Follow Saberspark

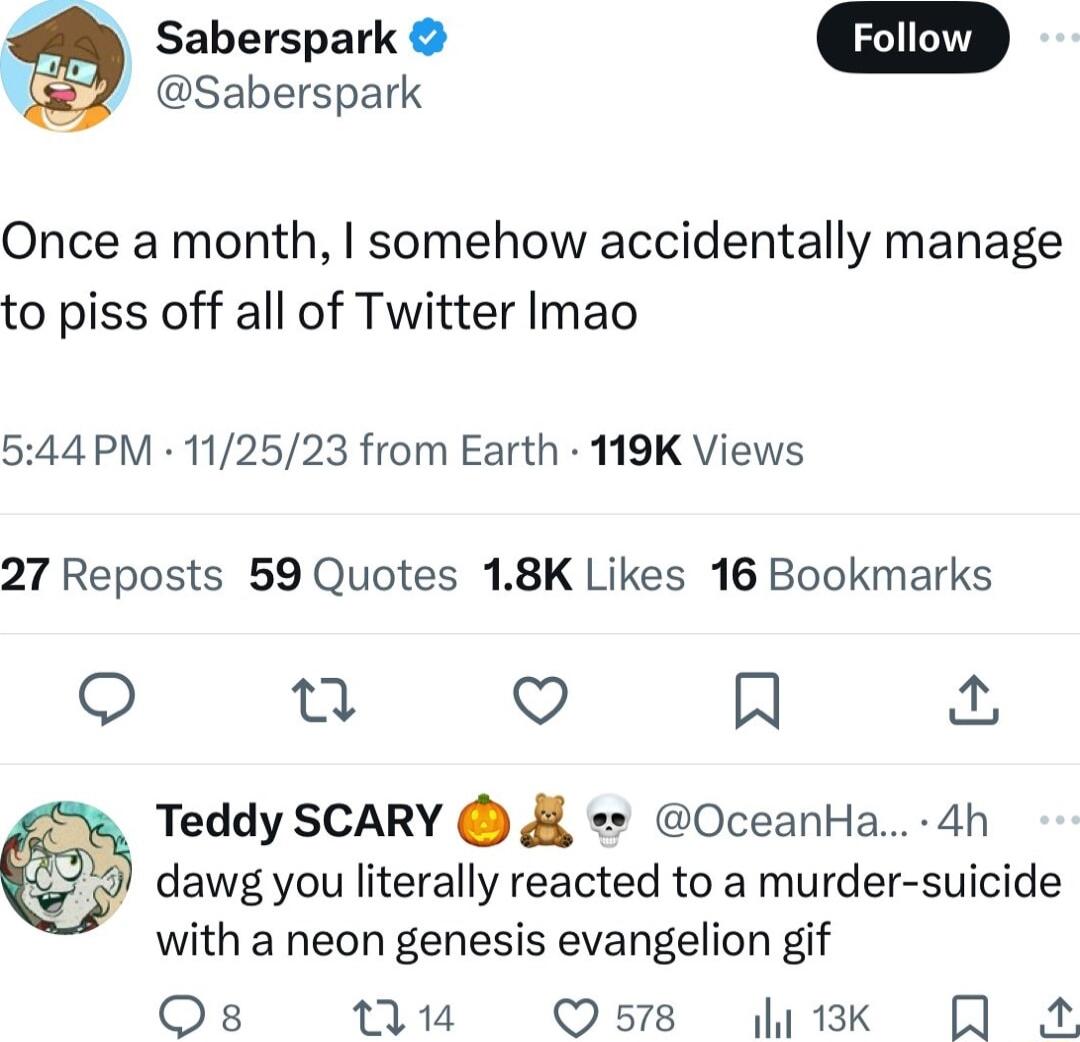[x=911, y=38]
